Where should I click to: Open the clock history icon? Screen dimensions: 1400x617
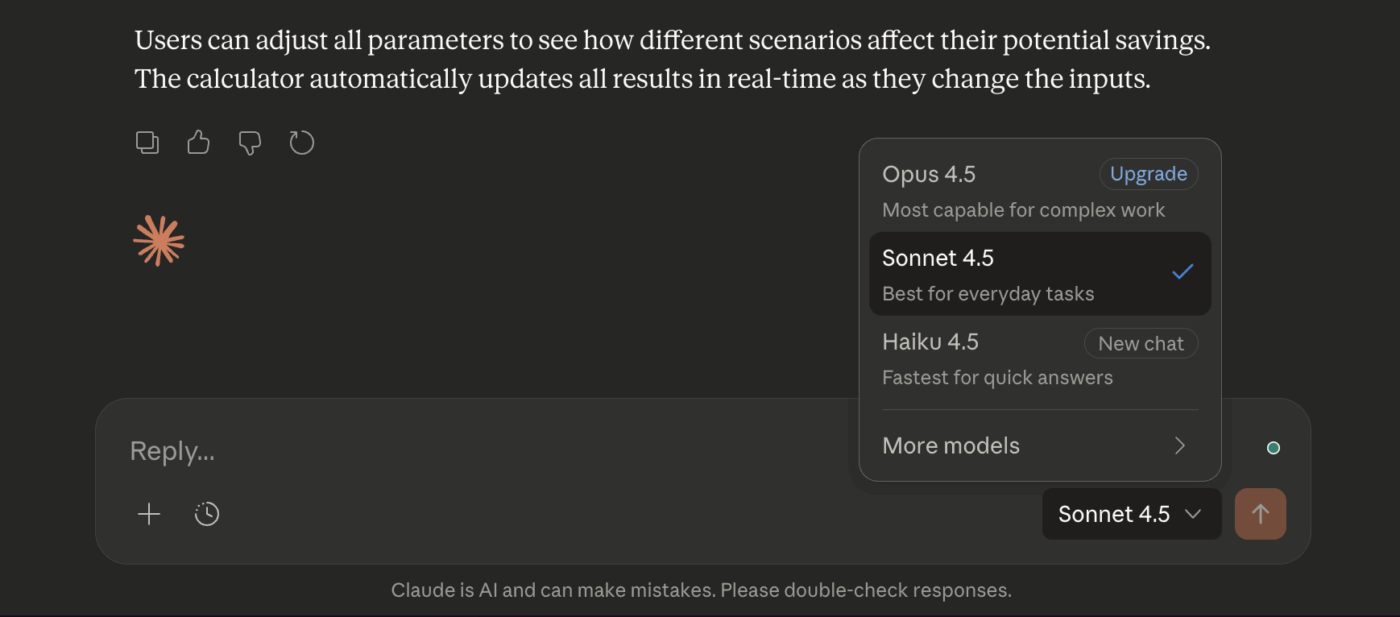tap(207, 514)
